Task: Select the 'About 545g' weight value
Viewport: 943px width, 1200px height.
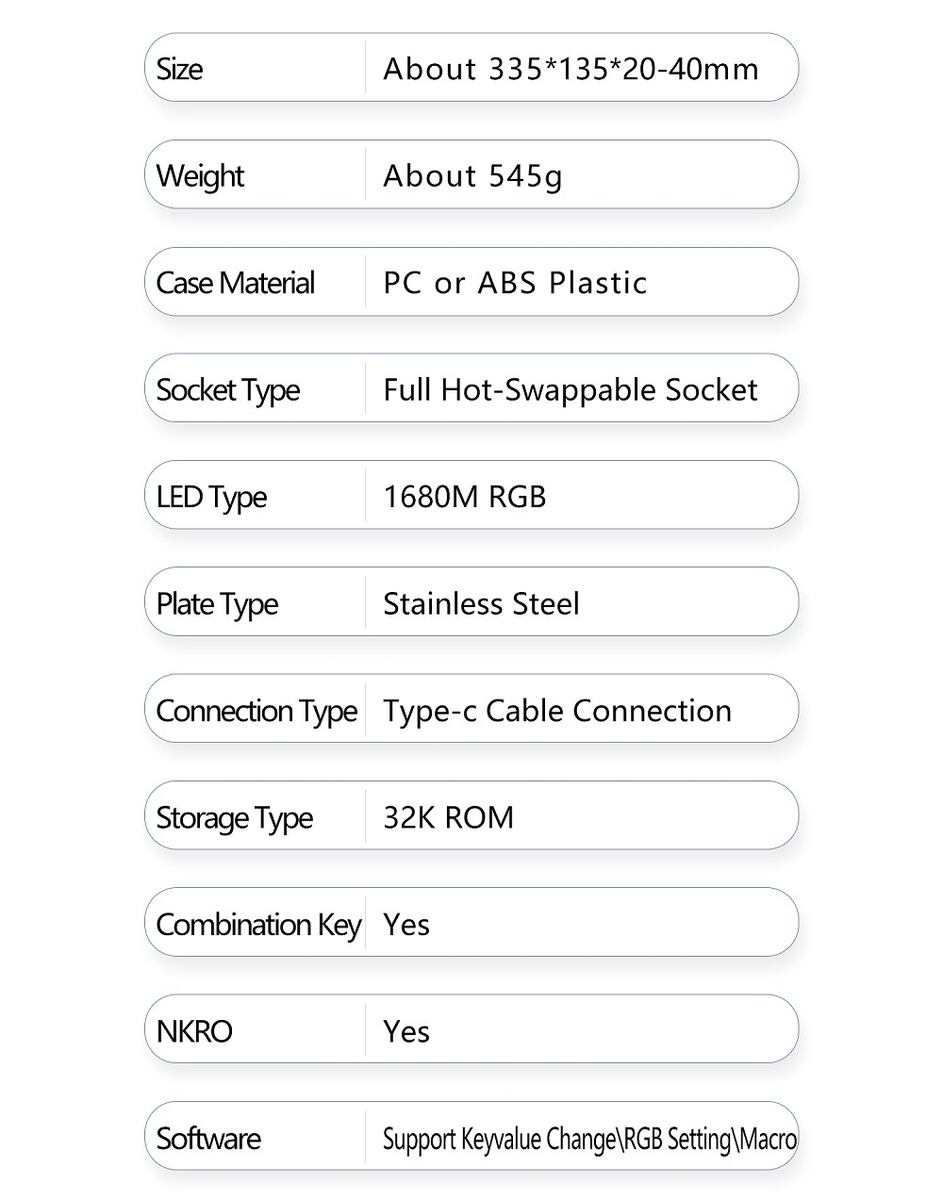Action: point(473,177)
